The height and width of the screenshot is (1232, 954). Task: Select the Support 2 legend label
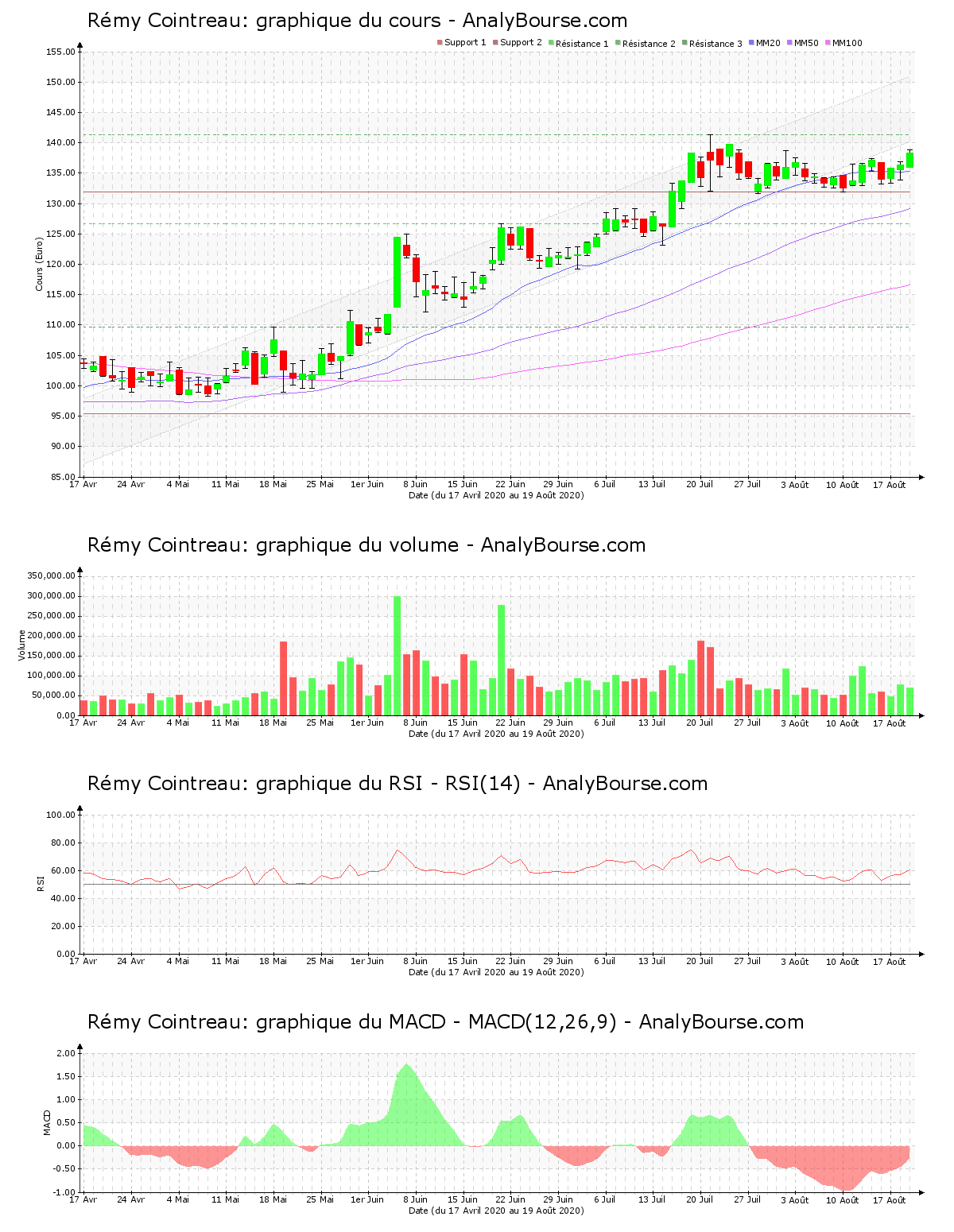coord(521,43)
